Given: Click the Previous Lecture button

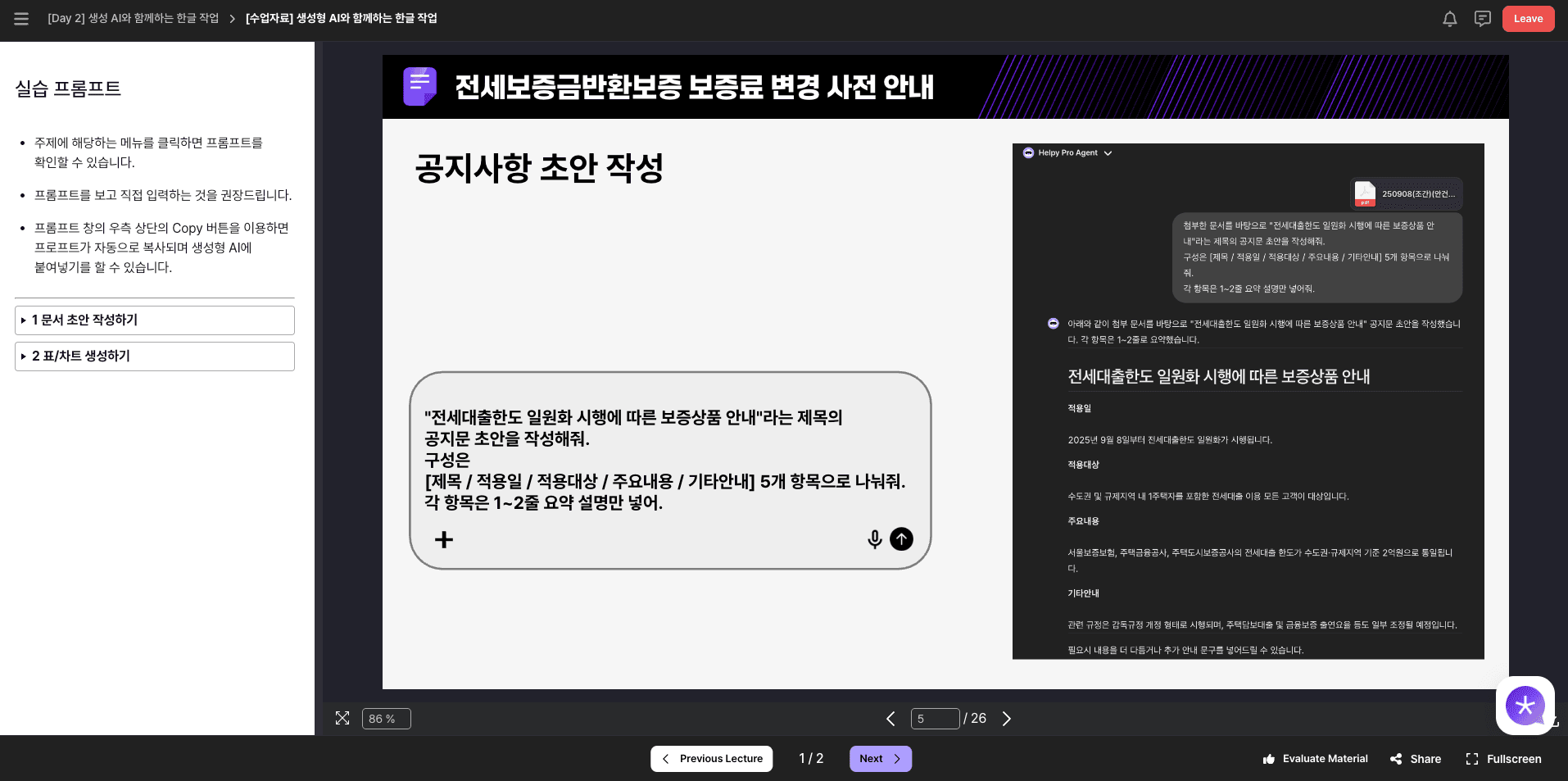Looking at the screenshot, I should [711, 759].
